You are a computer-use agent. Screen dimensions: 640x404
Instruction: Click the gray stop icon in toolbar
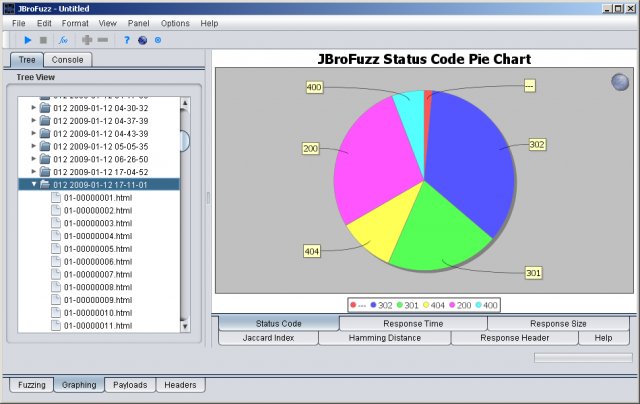(43, 40)
